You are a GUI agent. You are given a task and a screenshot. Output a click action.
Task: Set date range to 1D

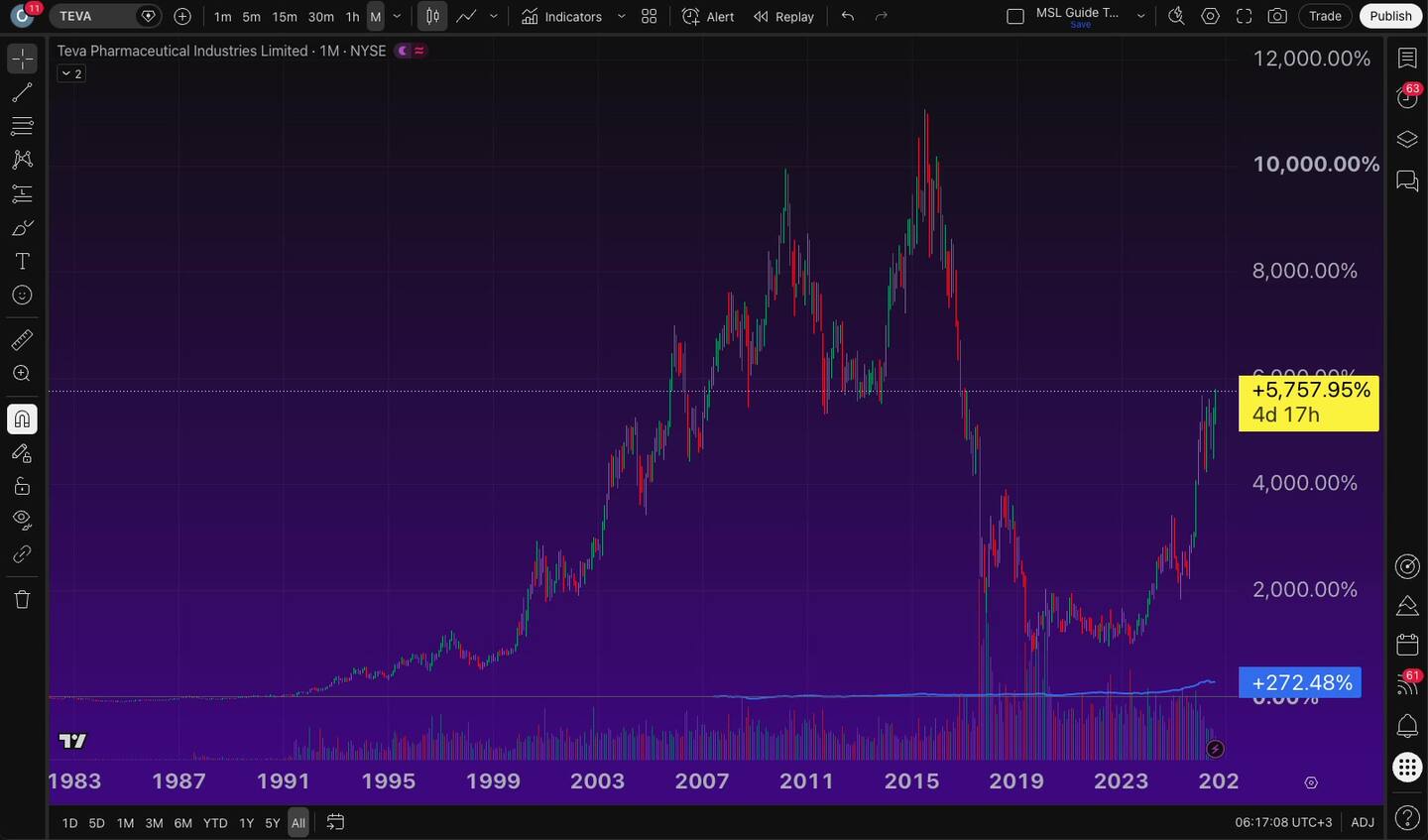(69, 823)
